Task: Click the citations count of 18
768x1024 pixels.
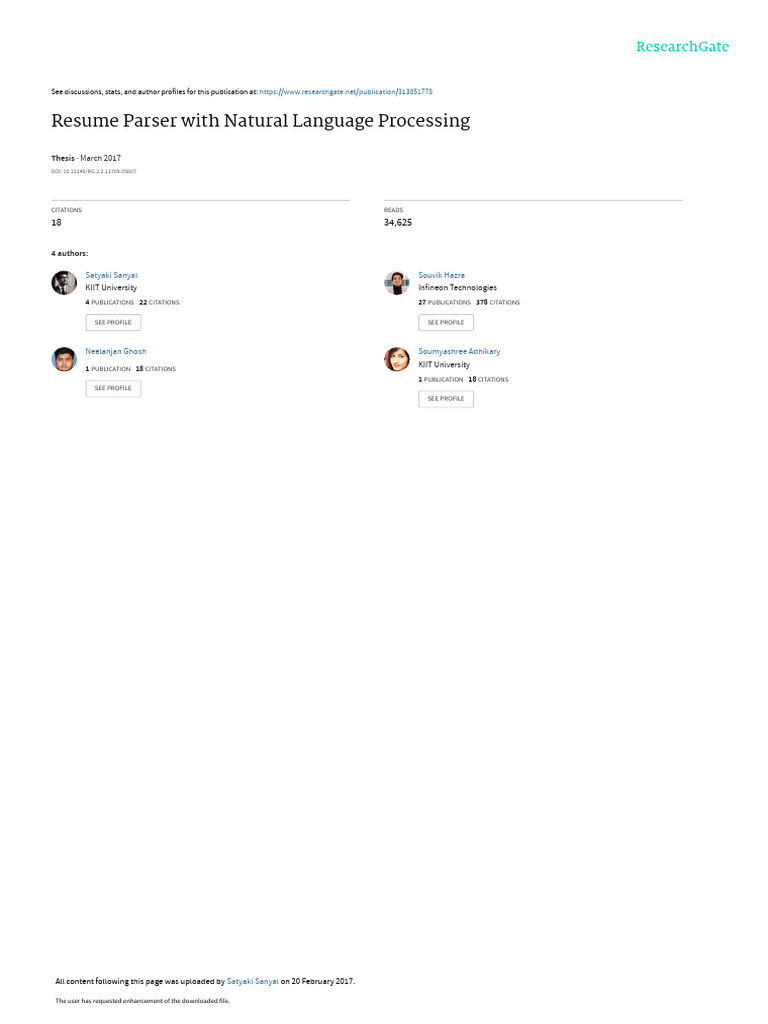Action: click(x=56, y=222)
